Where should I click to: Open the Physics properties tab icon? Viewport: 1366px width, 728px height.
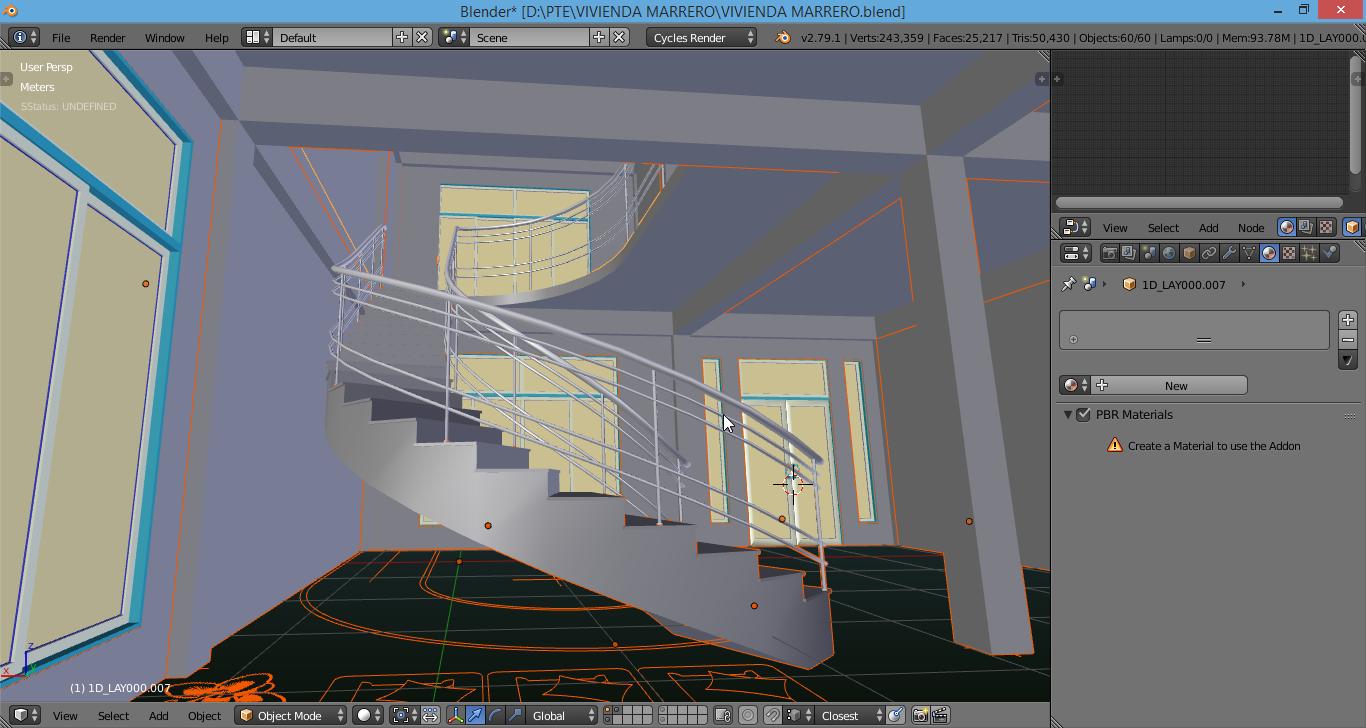1329,253
